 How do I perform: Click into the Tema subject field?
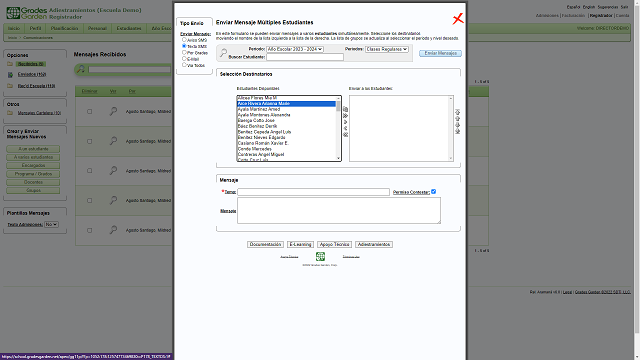click(x=313, y=192)
